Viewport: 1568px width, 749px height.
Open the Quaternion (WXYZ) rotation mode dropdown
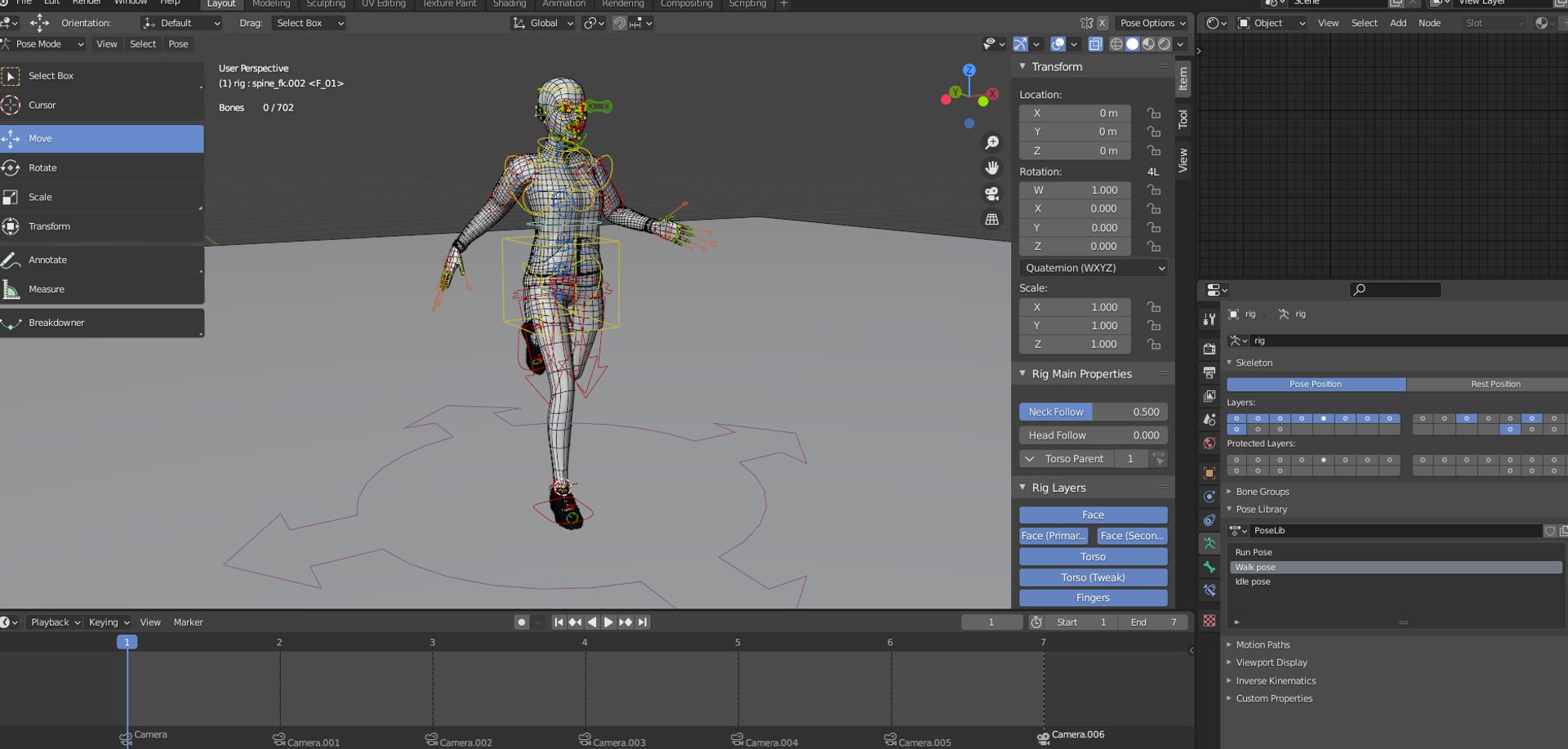click(x=1094, y=268)
